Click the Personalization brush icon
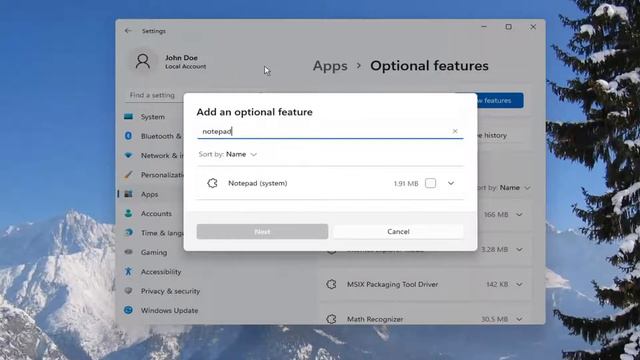The height and width of the screenshot is (360, 640). click(x=129, y=175)
